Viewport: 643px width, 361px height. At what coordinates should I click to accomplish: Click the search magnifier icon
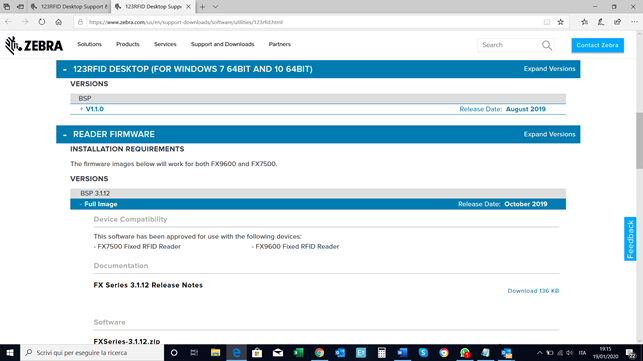click(547, 45)
